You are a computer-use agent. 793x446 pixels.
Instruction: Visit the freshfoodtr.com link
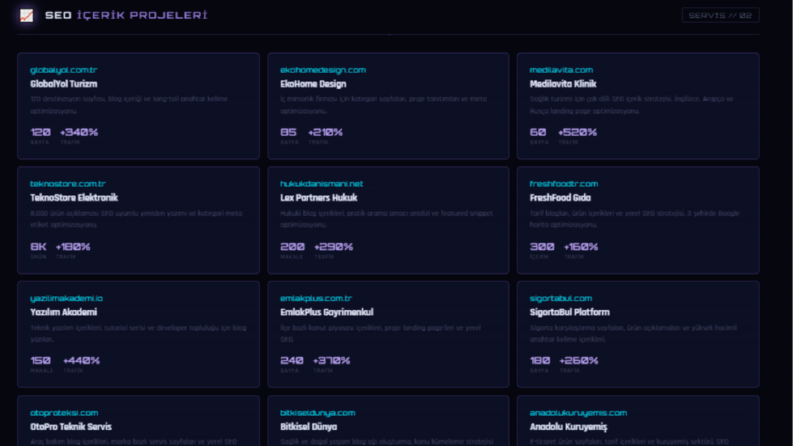pyautogui.click(x=563, y=184)
